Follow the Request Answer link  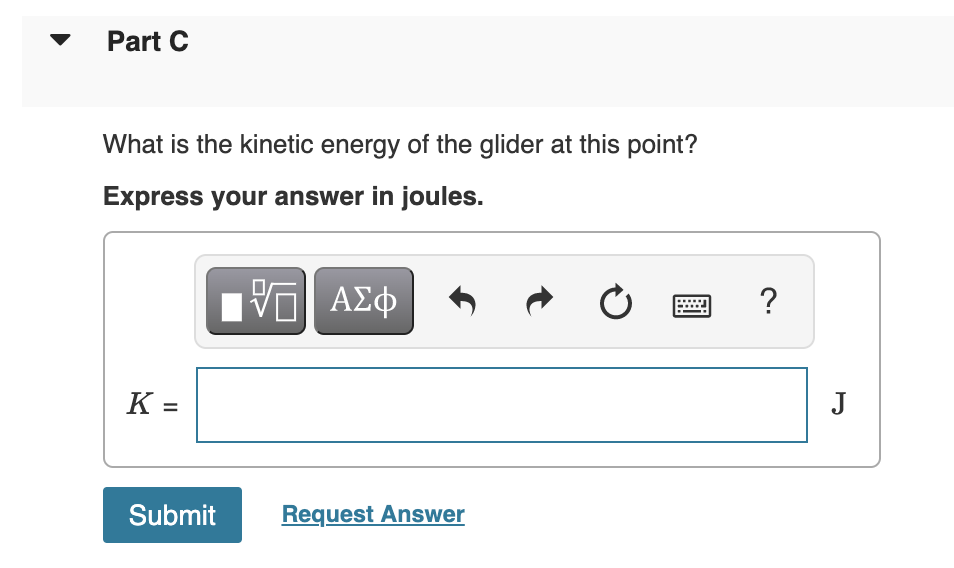(x=373, y=514)
